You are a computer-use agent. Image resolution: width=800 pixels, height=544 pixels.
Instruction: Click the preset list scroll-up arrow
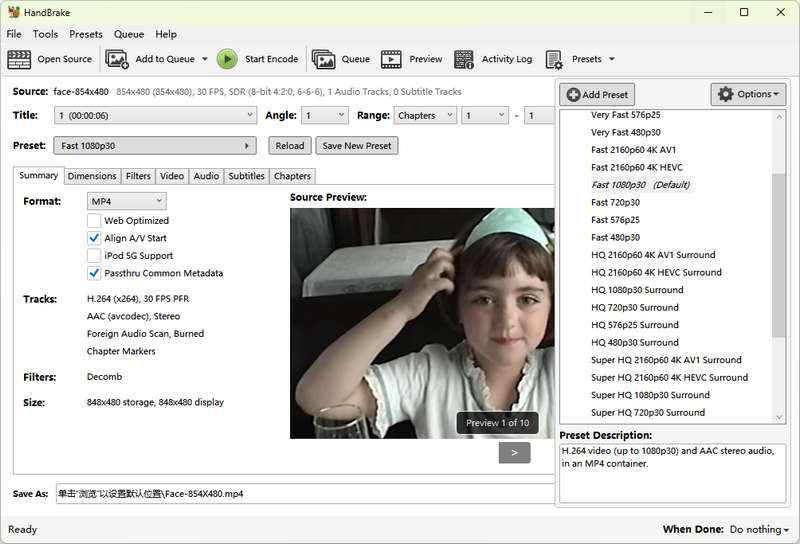pos(779,117)
